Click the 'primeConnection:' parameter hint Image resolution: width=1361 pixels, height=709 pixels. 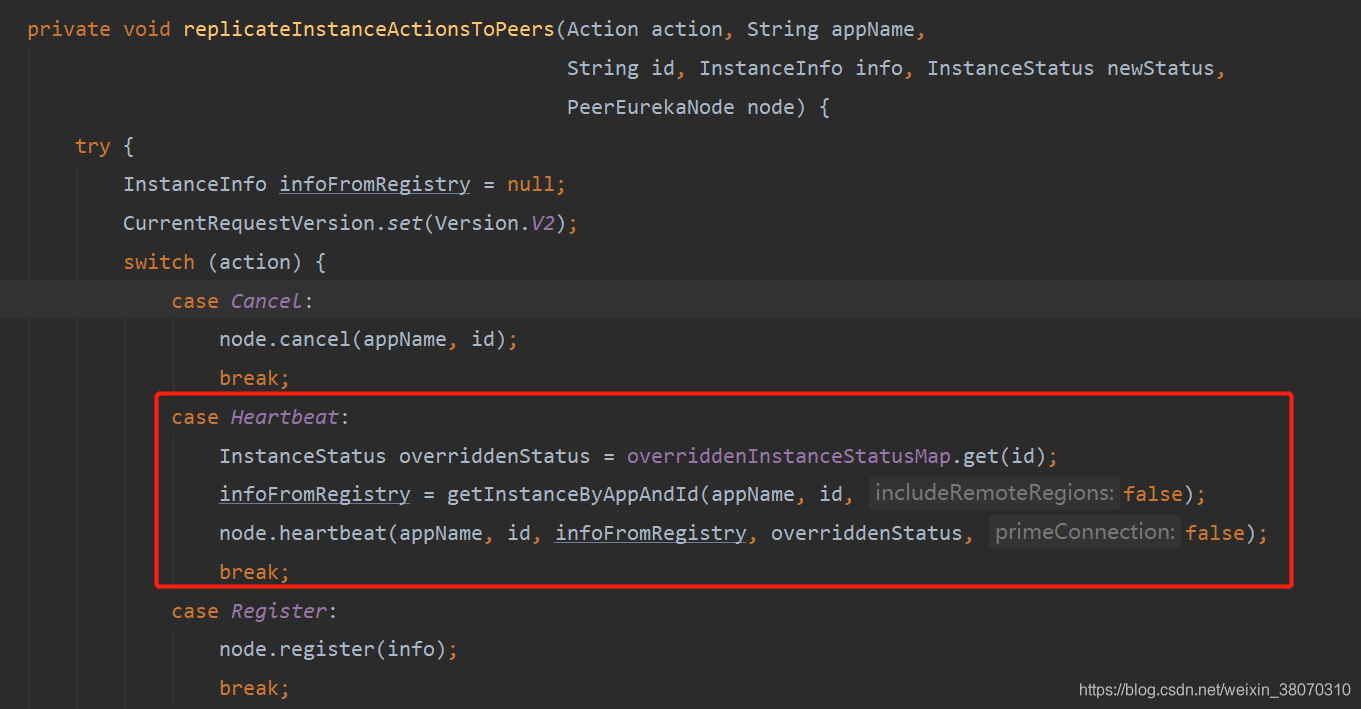pos(1085,532)
